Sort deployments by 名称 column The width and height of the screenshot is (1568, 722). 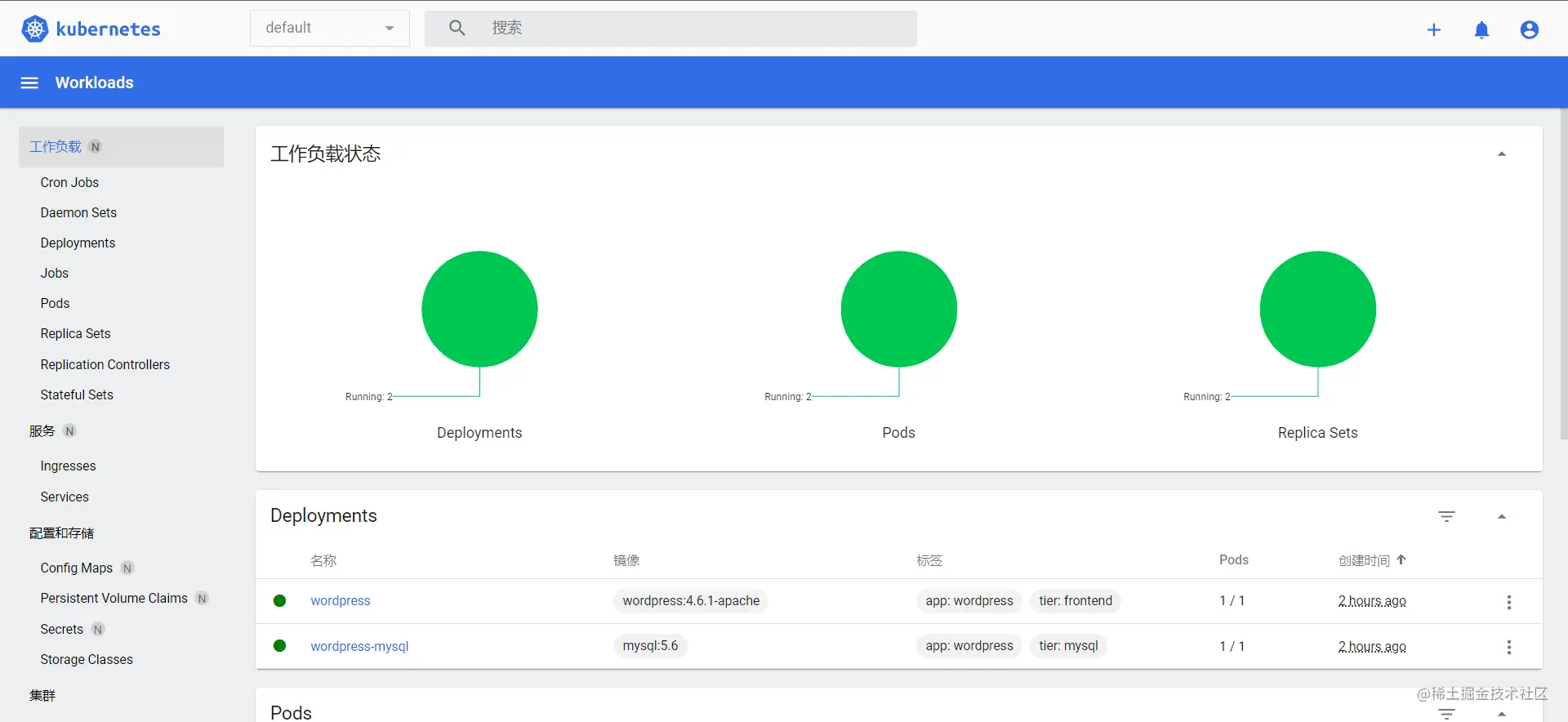tap(323, 560)
